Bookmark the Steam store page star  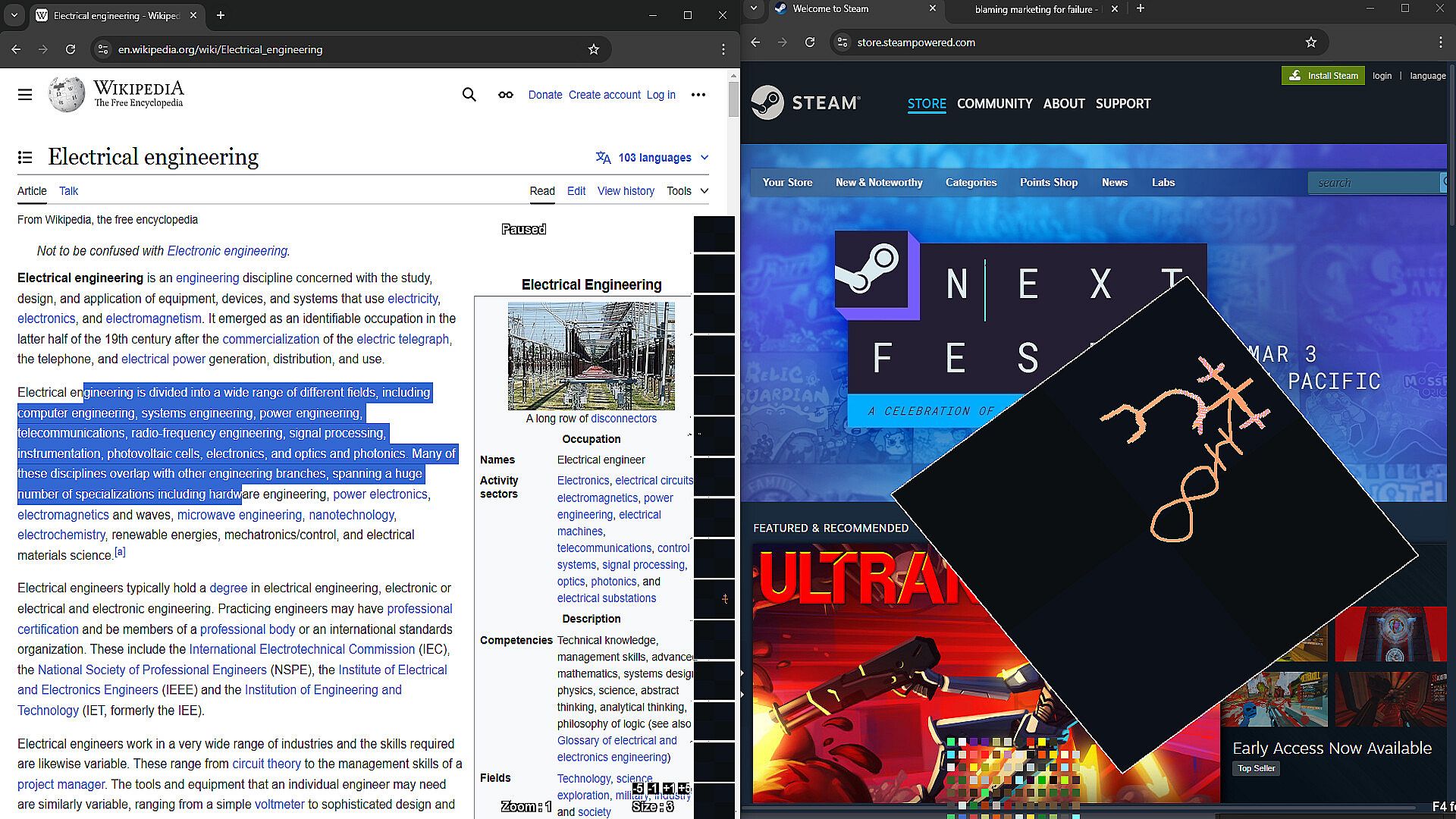pyautogui.click(x=1311, y=42)
